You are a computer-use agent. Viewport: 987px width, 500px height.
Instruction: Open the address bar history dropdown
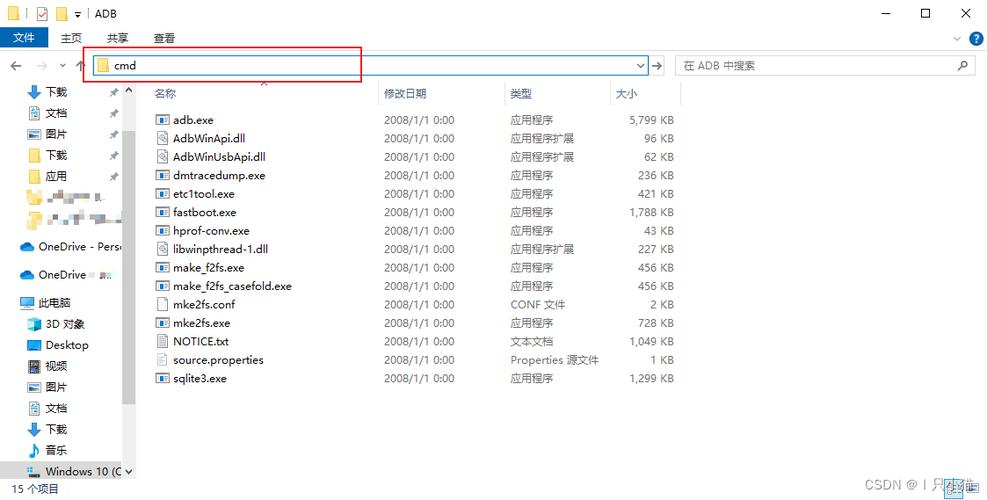641,65
